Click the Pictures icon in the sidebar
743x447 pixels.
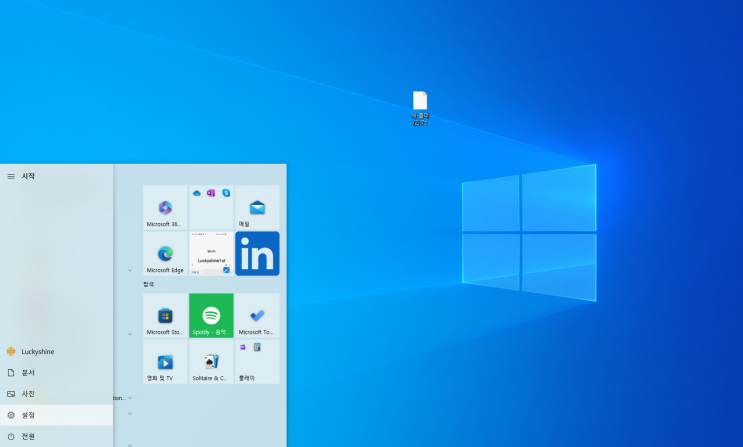11,394
